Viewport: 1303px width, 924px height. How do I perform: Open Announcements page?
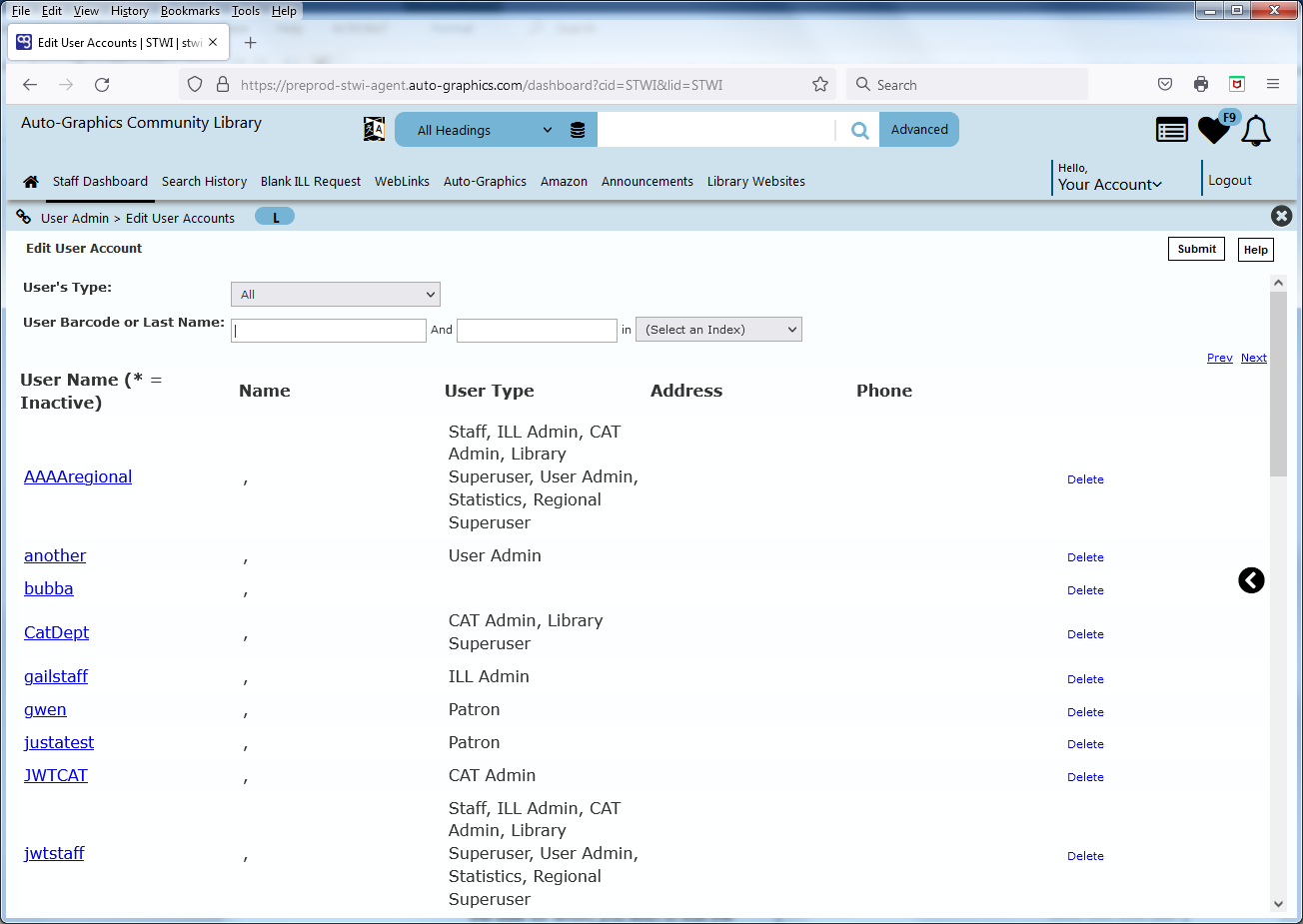tap(648, 182)
